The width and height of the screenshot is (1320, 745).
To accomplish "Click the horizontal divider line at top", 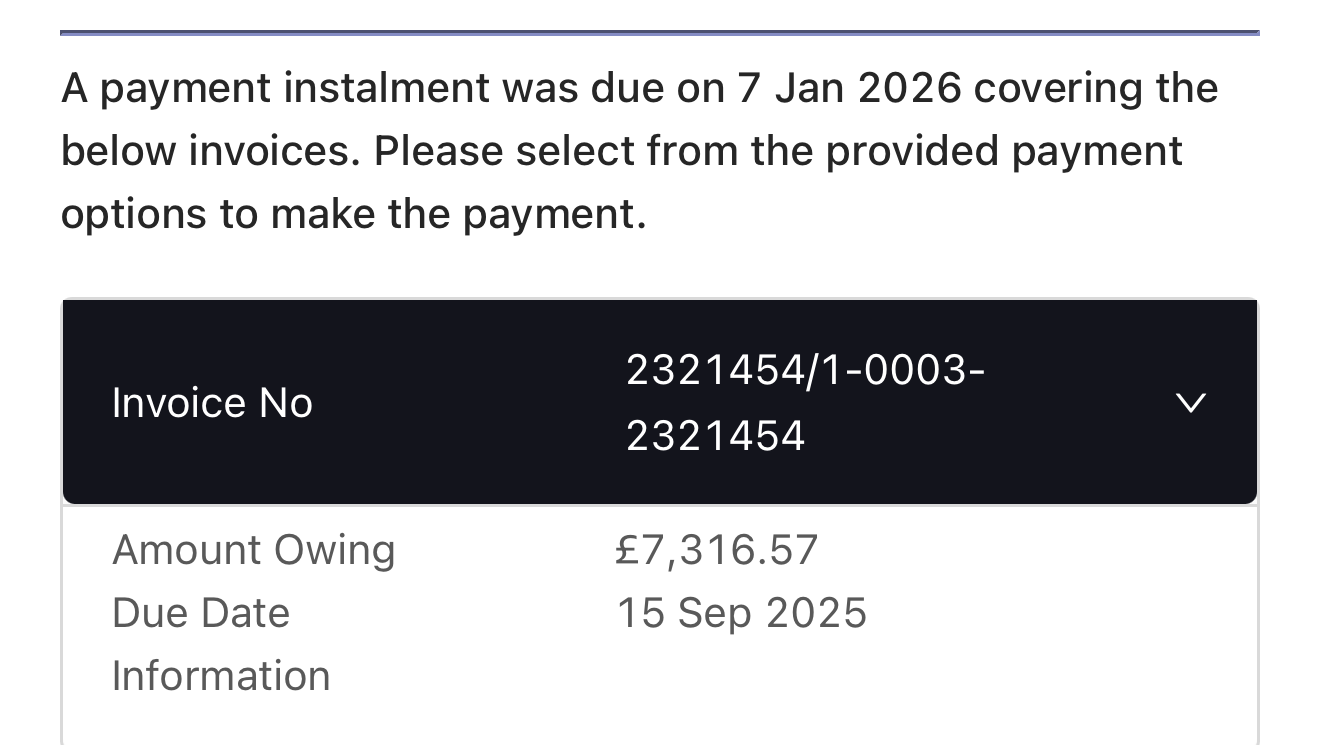I will pos(659,33).
